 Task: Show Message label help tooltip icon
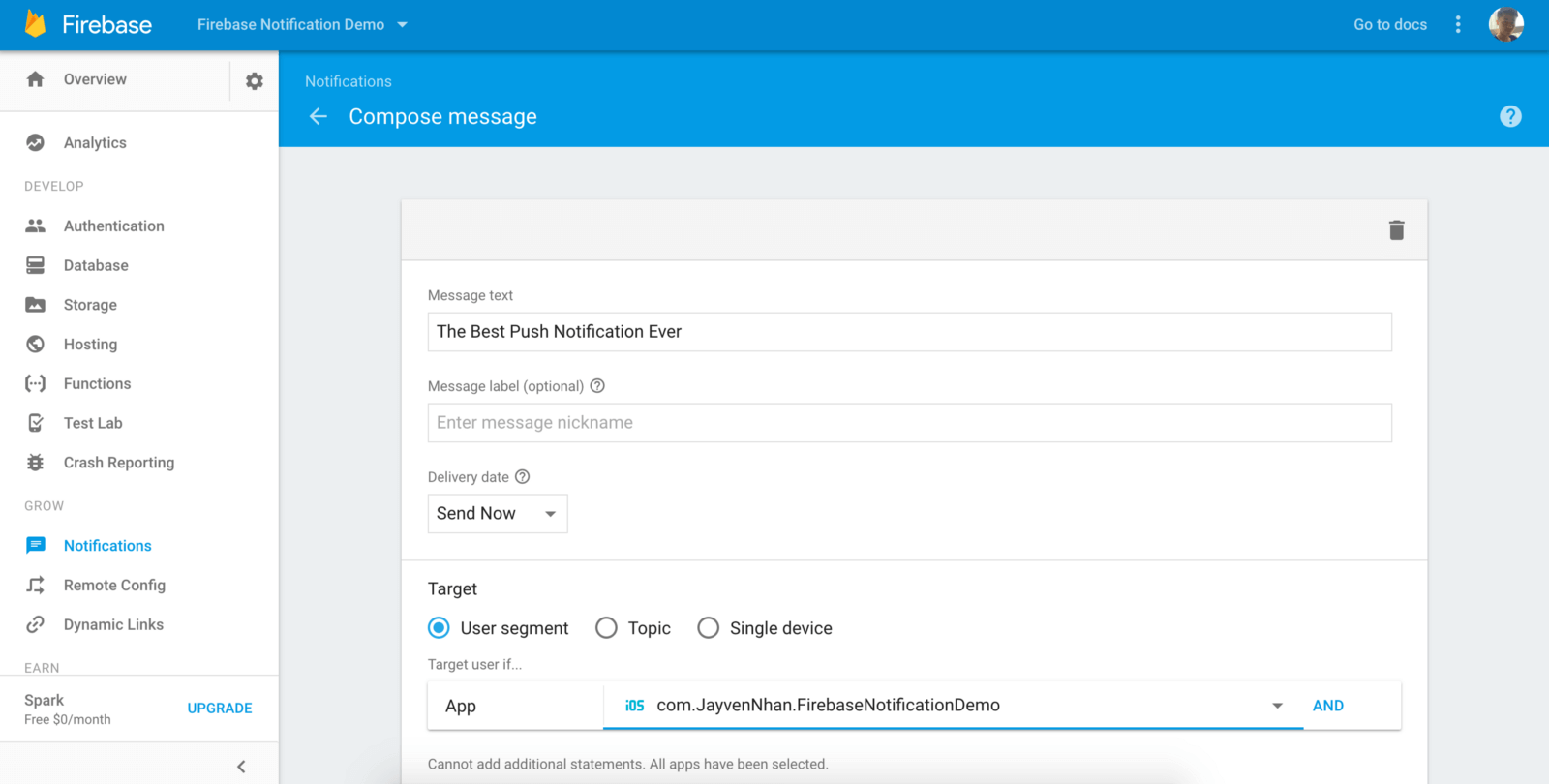tap(597, 385)
